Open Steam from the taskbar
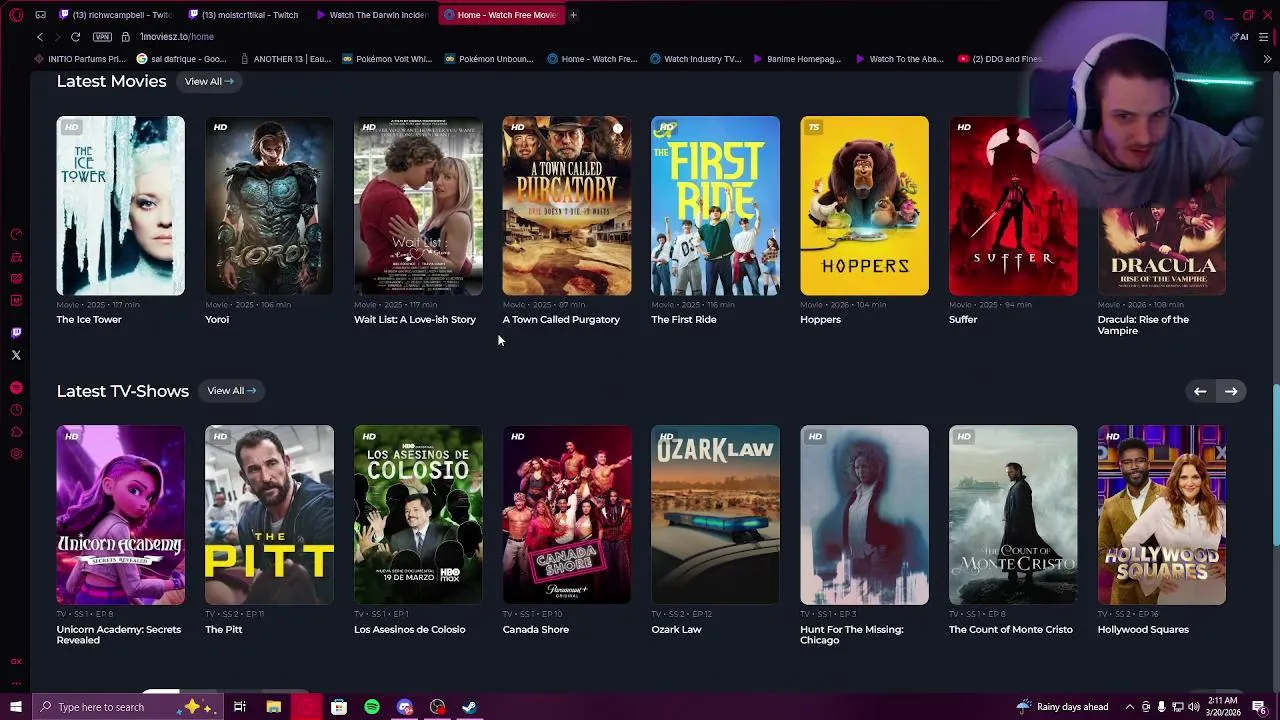The width and height of the screenshot is (1280, 720). pyautogui.click(x=469, y=707)
